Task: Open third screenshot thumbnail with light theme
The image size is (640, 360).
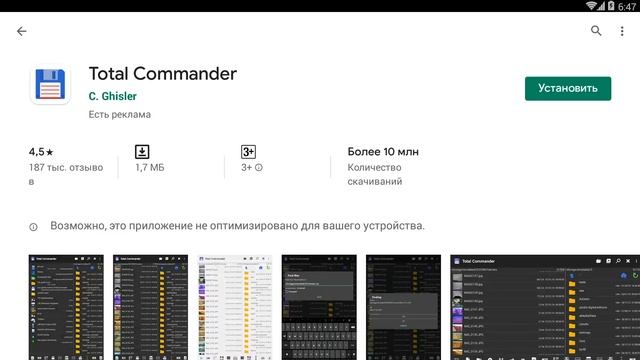Action: [235, 307]
